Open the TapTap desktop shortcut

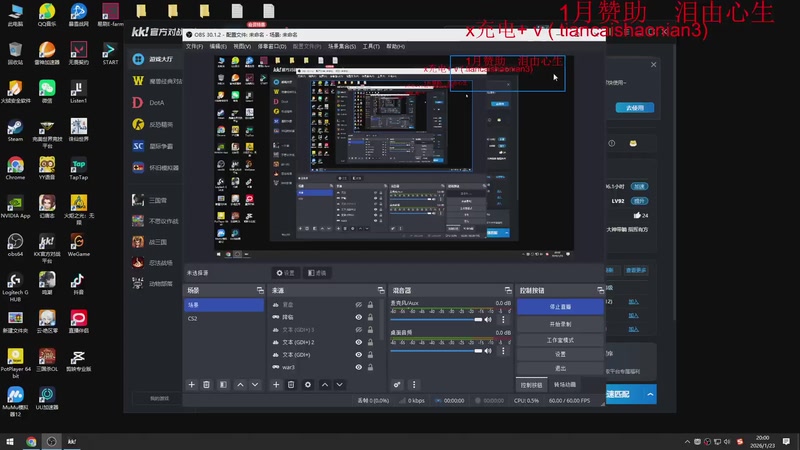coord(79,168)
